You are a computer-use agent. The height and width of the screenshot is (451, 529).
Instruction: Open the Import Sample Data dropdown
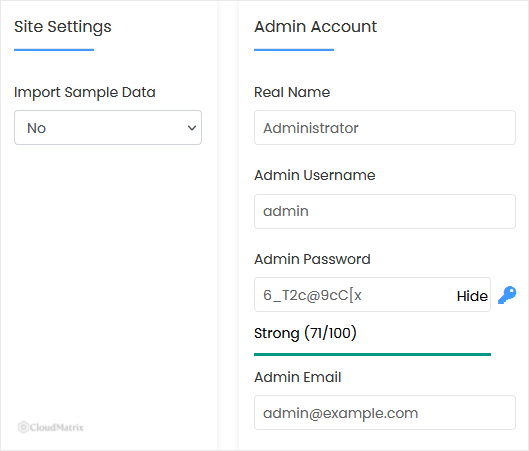point(108,128)
